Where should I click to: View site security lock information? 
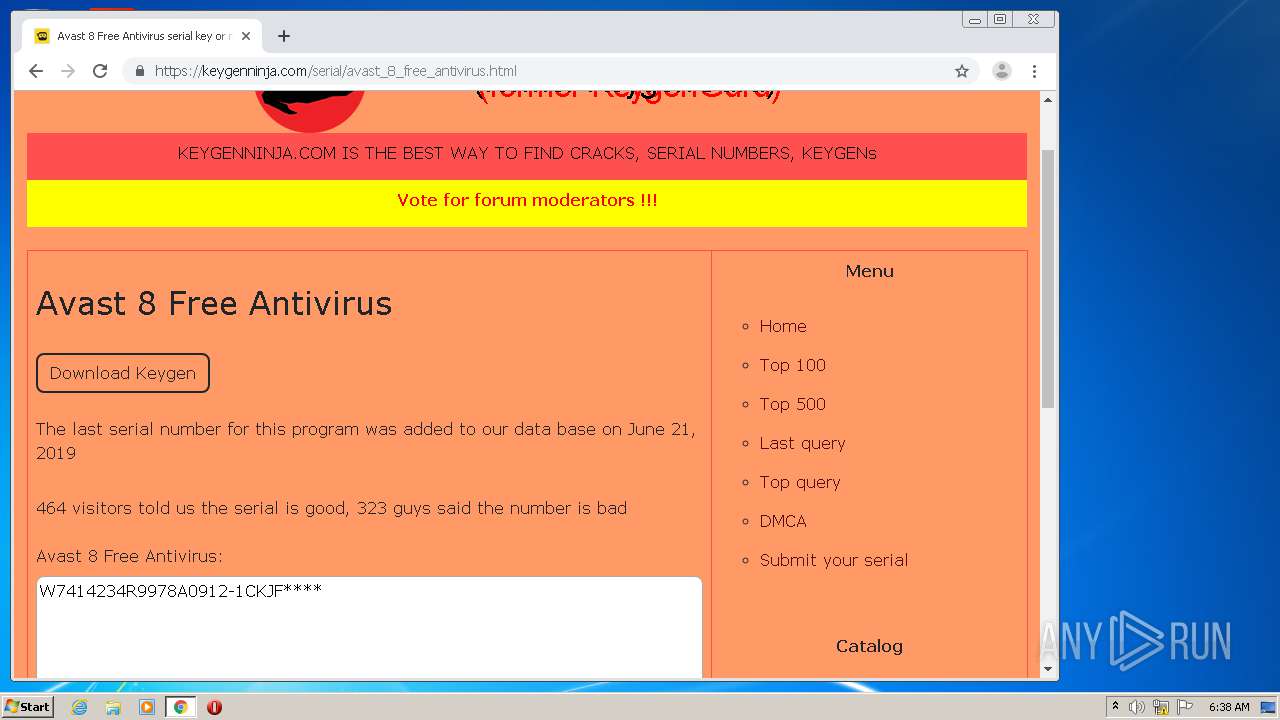tap(139, 71)
